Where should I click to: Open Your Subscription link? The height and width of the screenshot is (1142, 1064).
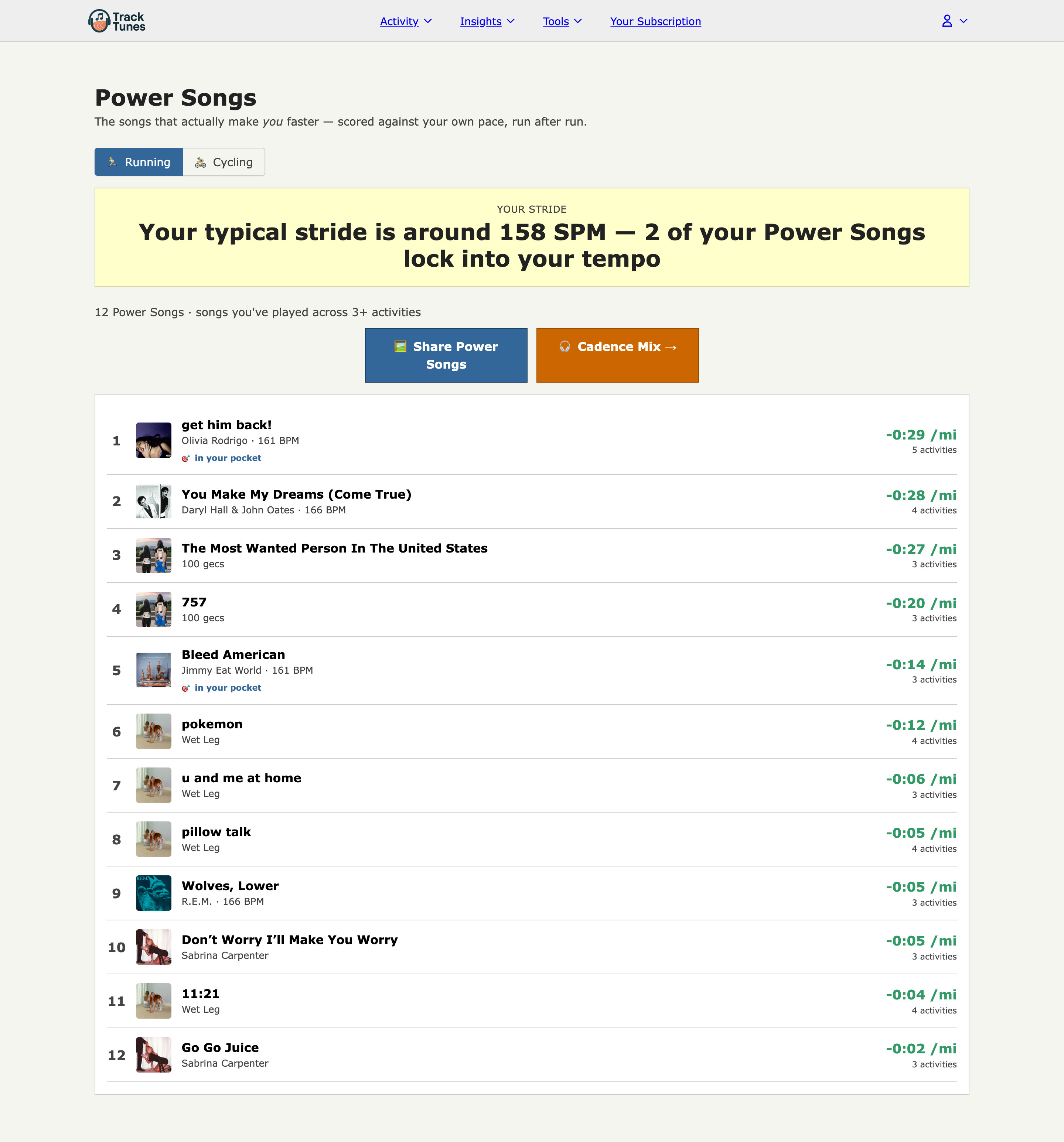point(655,21)
